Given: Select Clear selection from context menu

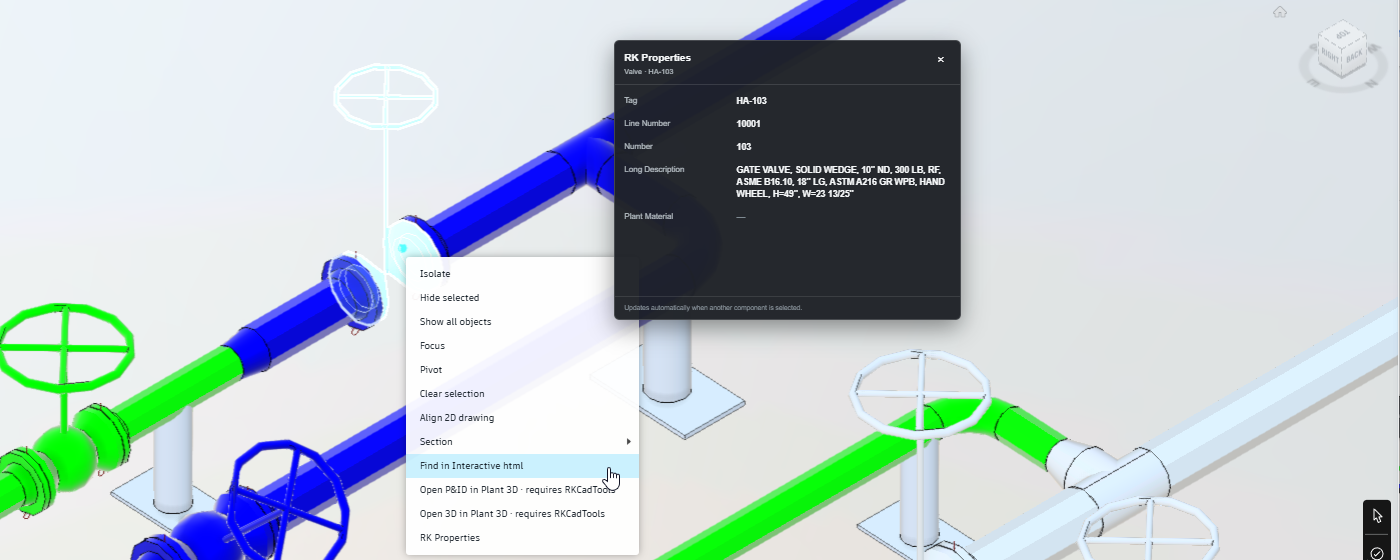Looking at the screenshot, I should (x=522, y=394).
